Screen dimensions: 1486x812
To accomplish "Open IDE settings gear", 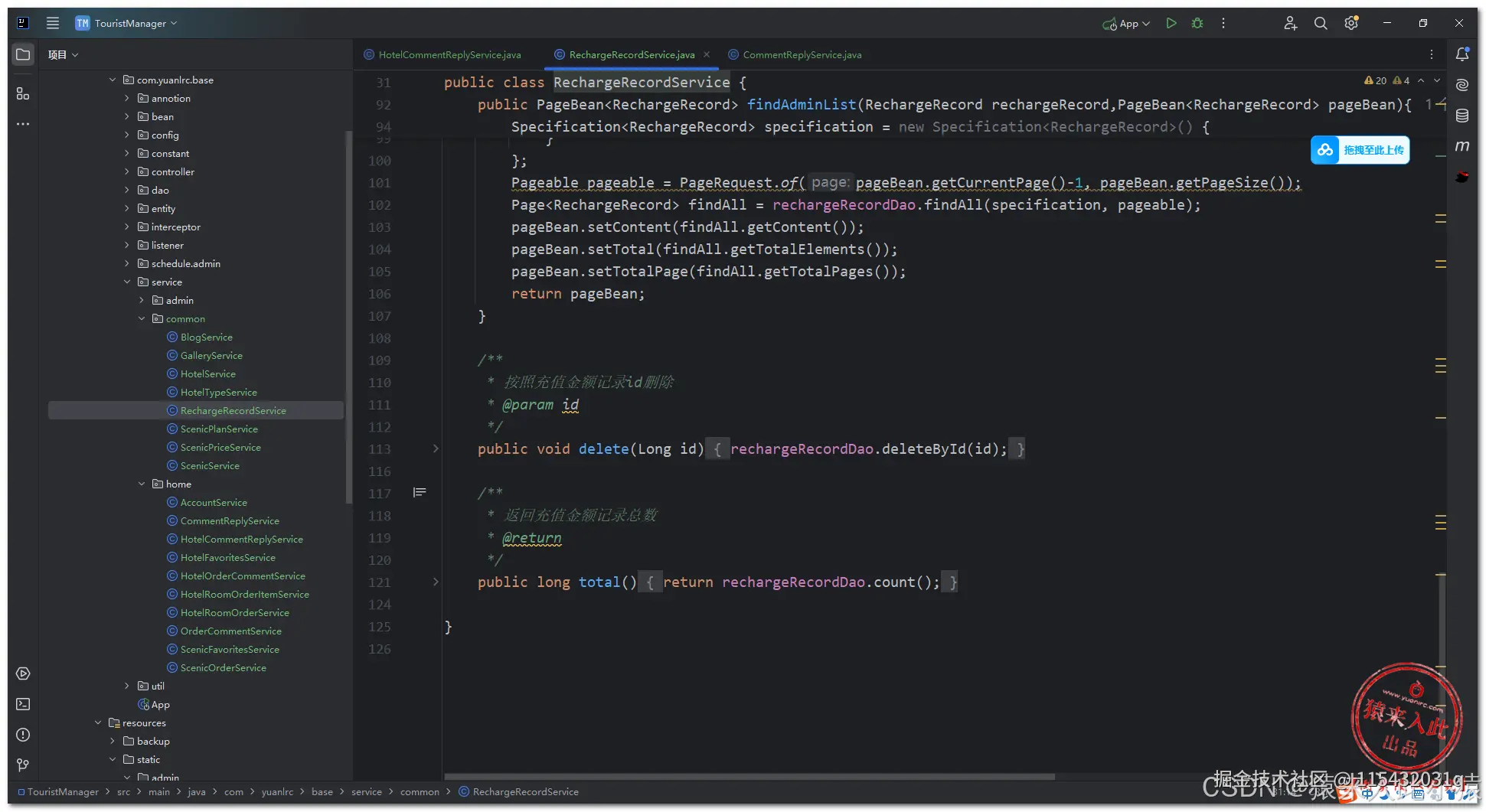I will click(1351, 23).
